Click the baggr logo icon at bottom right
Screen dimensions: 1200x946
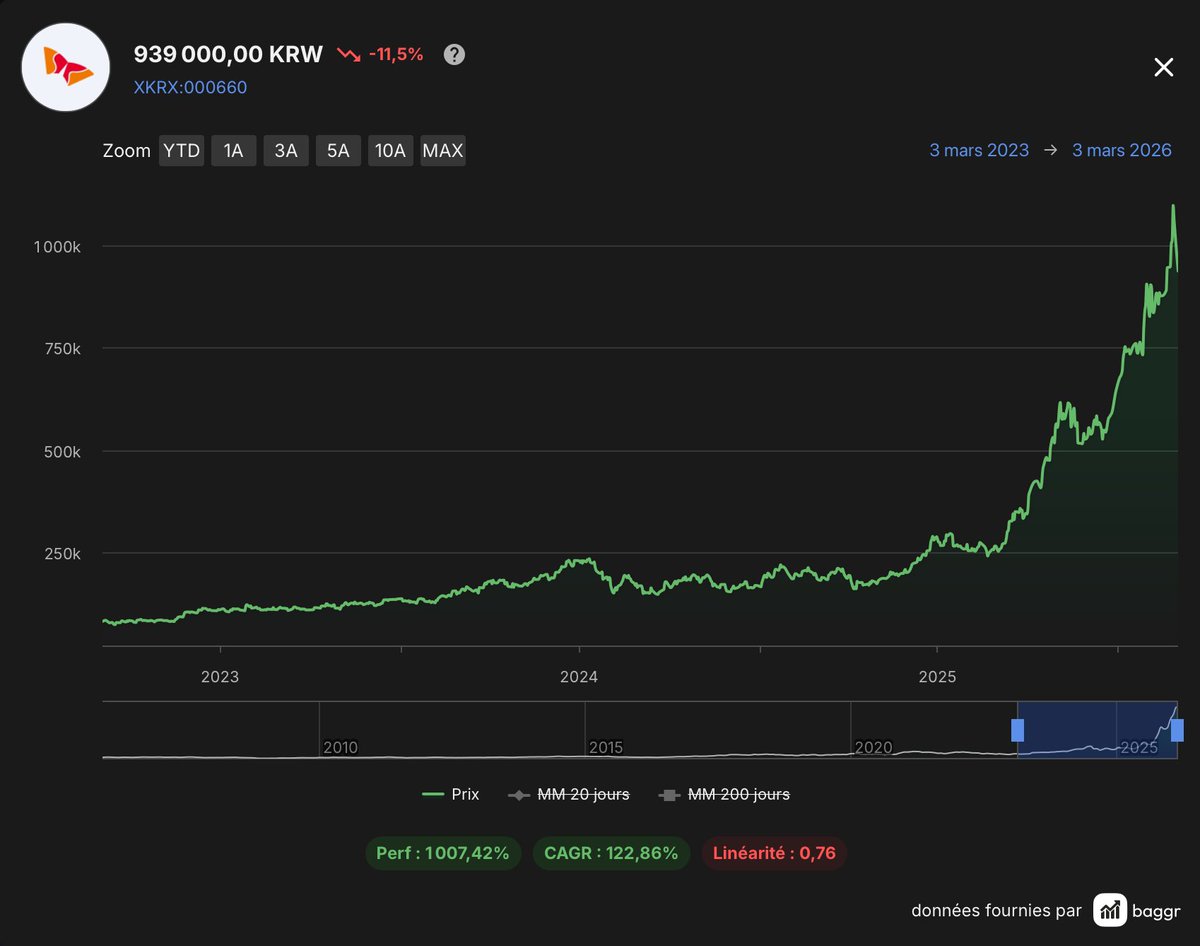[x=1110, y=911]
